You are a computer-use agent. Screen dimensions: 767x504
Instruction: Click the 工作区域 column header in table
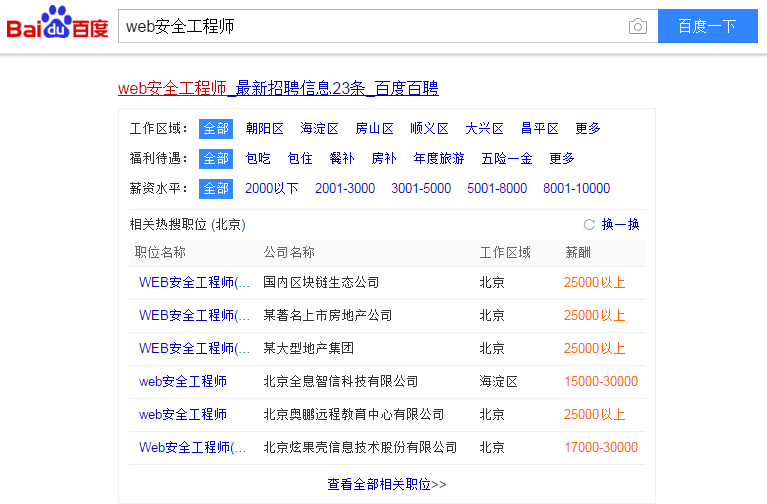505,252
